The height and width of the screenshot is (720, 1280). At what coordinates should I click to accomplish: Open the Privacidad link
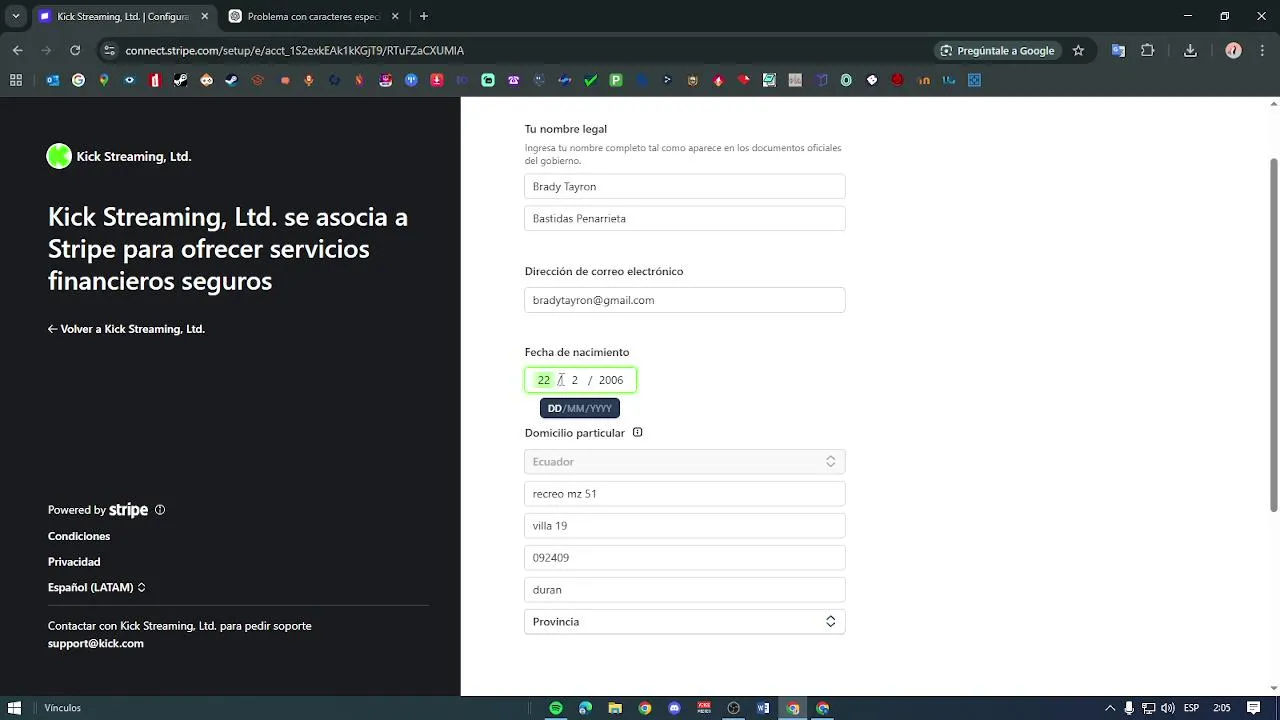point(74,562)
